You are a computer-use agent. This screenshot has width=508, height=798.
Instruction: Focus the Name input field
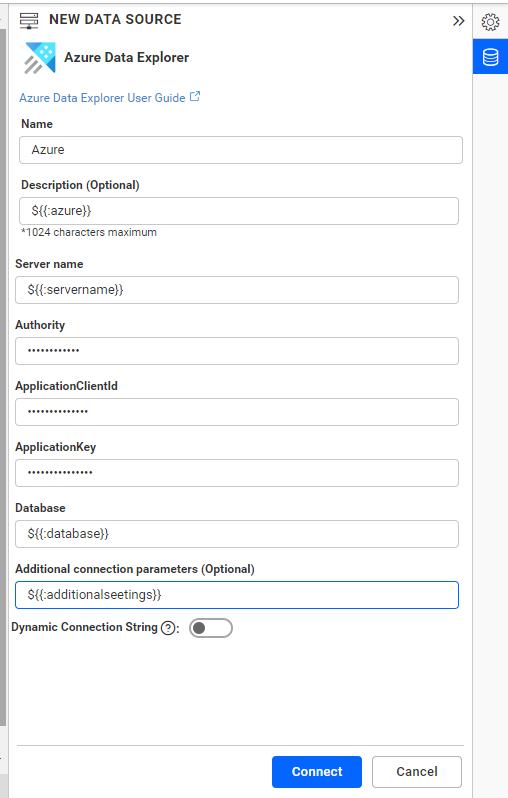tap(241, 150)
